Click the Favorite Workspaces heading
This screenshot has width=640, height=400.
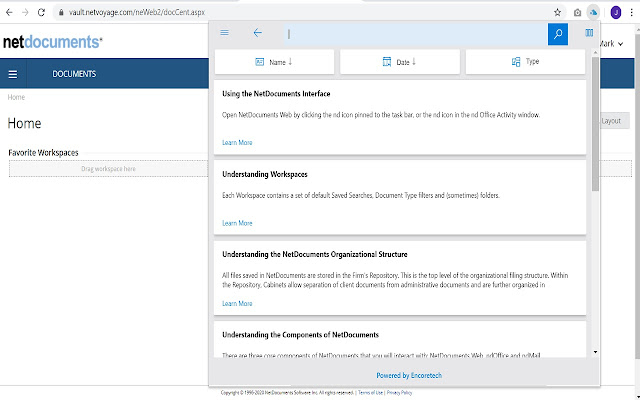pos(43,153)
